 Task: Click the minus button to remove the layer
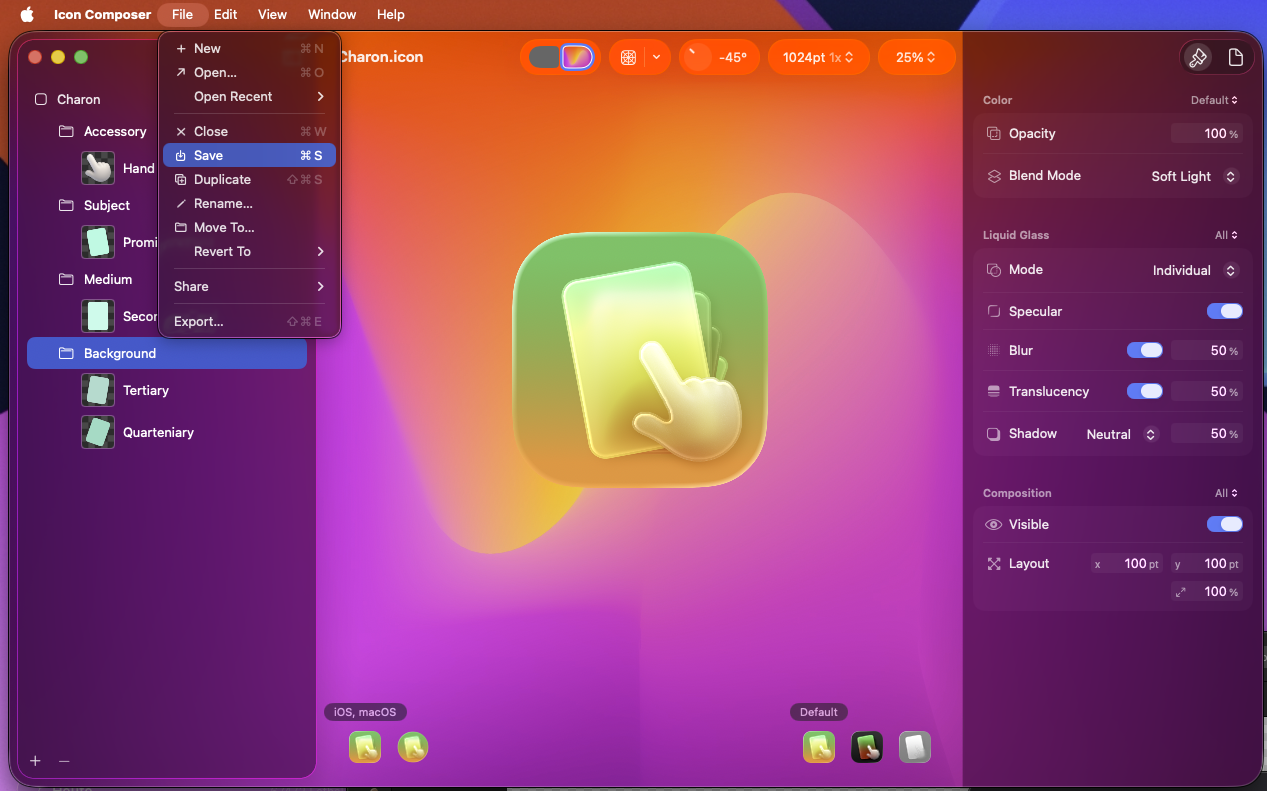(x=64, y=761)
